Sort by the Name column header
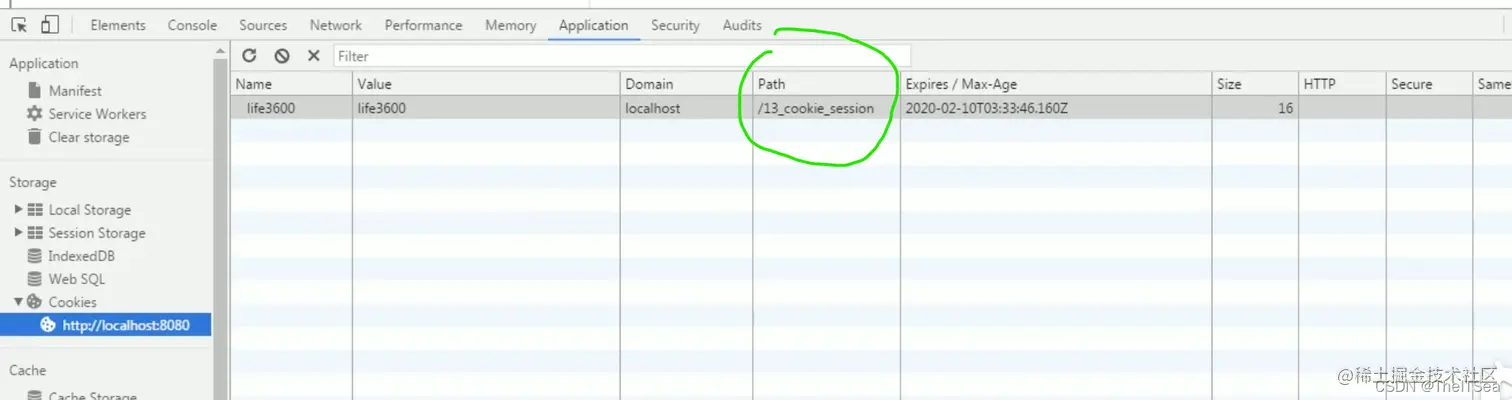This screenshot has height=400, width=1512. pos(291,84)
